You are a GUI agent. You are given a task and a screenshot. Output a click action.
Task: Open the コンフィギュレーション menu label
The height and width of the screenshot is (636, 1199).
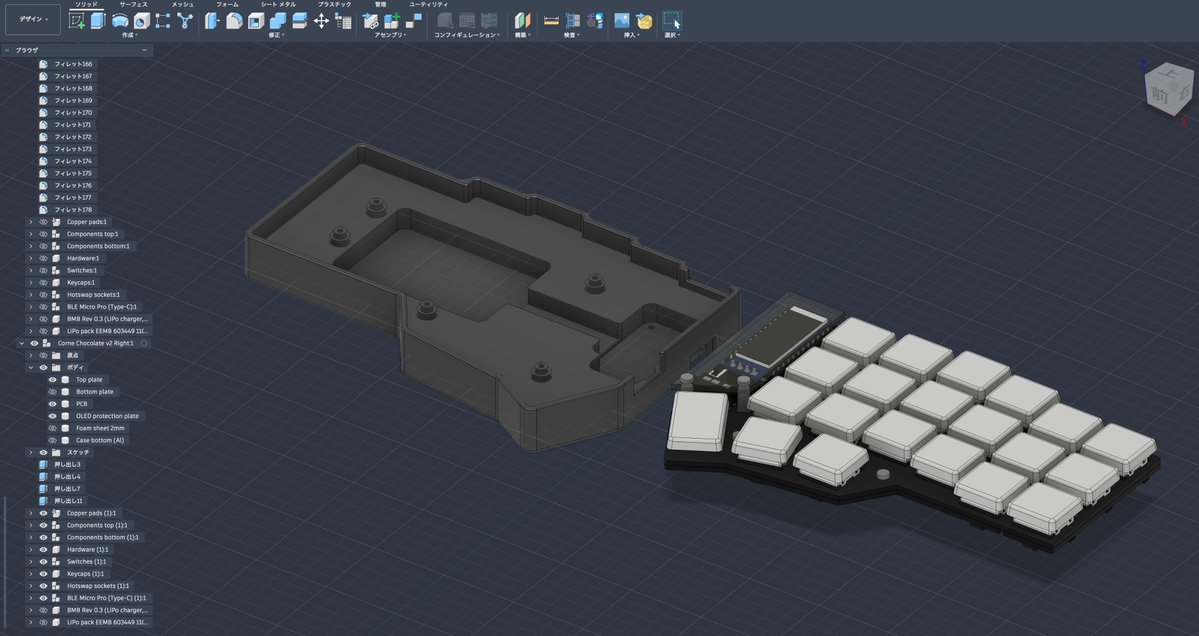(x=466, y=35)
